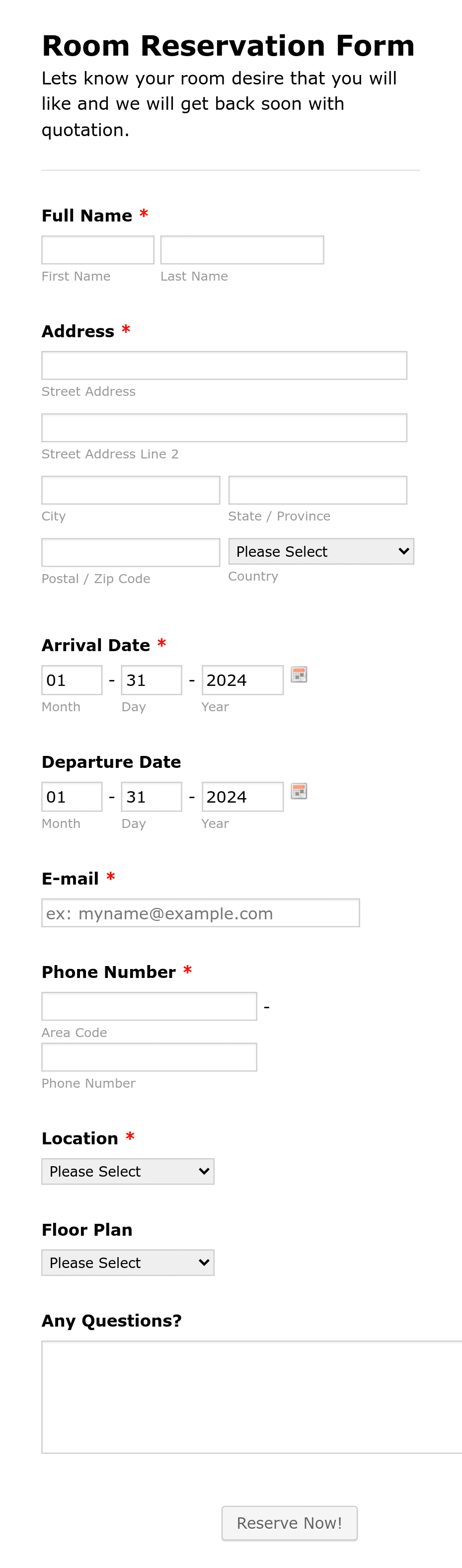Click the Departure Date Year field

coord(242,796)
